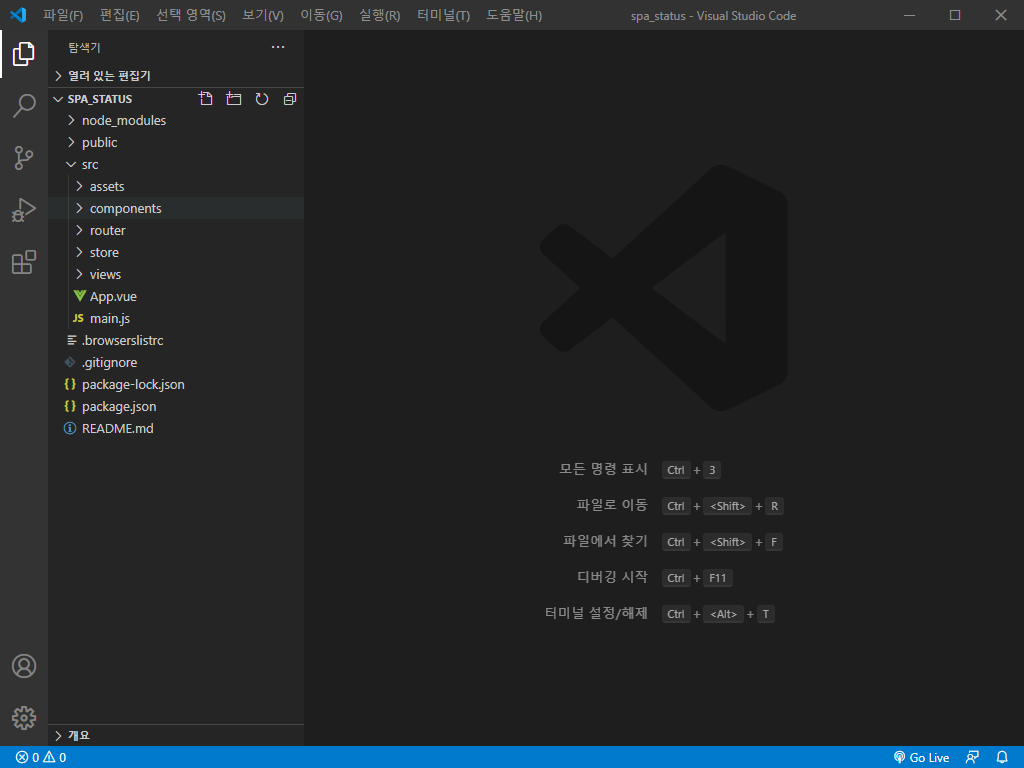1024x768 pixels.
Task: Open the 편집(E) menu
Action: click(x=120, y=15)
